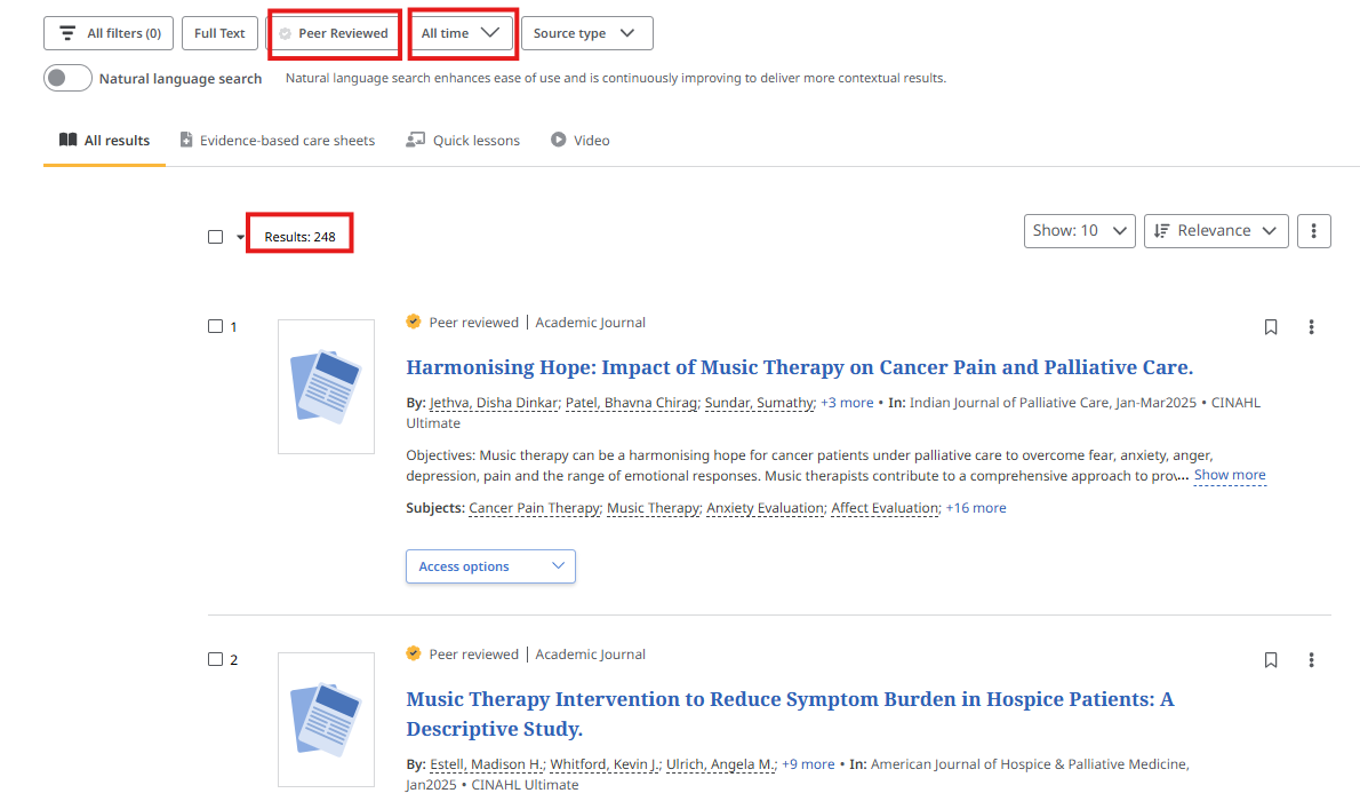
Task: Select Affect Evaluation subject
Action: pos(885,508)
